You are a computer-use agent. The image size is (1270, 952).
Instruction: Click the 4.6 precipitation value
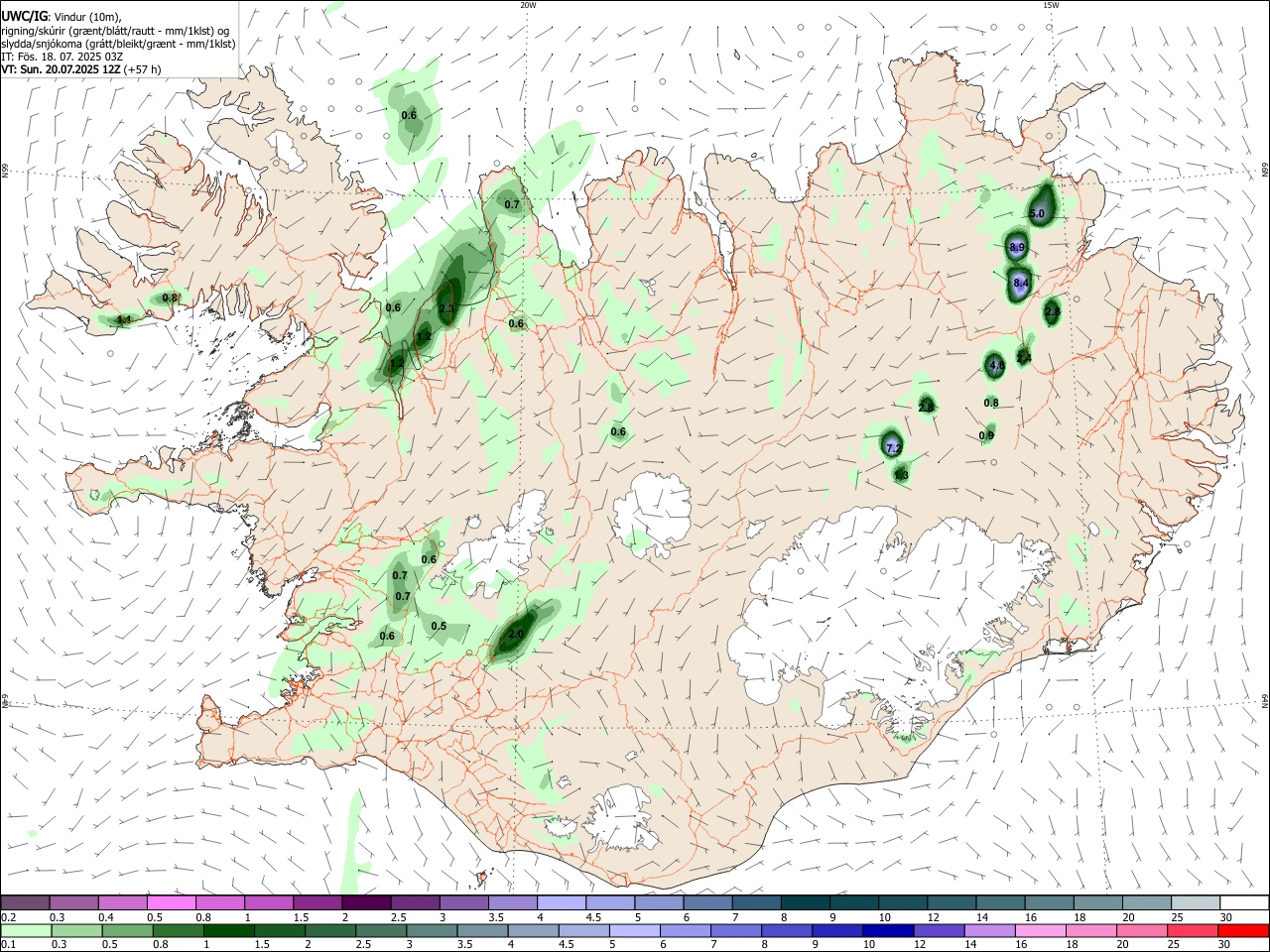point(997,366)
